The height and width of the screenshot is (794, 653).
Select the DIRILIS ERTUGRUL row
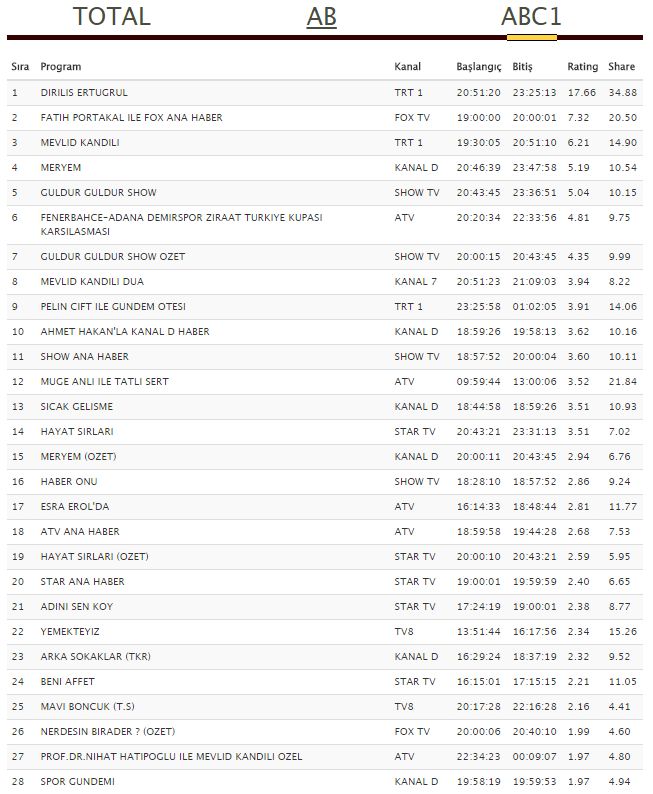point(324,93)
